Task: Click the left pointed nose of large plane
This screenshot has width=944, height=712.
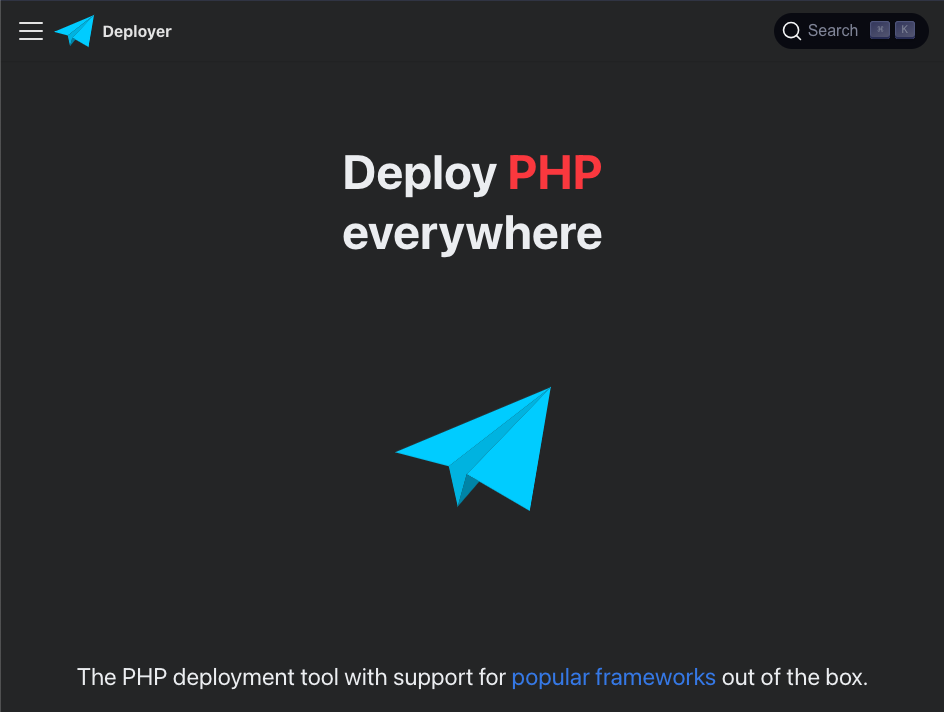Action: pos(402,453)
